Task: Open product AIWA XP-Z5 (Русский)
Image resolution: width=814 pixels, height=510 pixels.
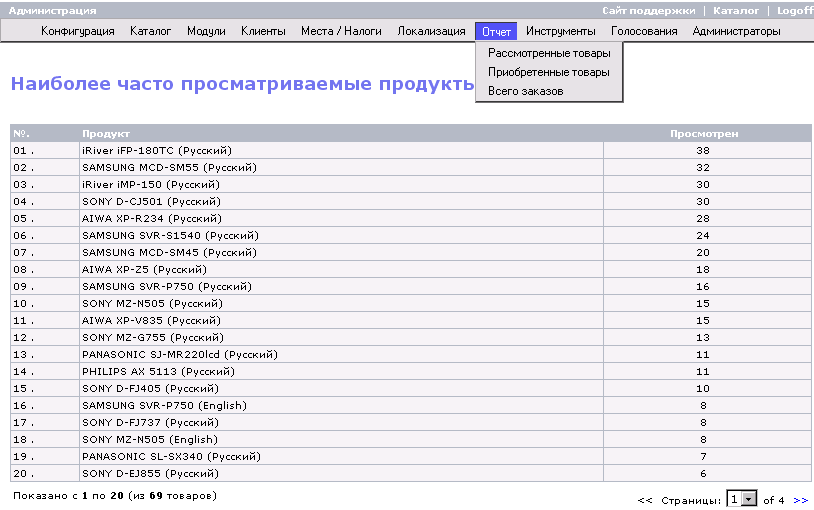Action: (x=144, y=270)
